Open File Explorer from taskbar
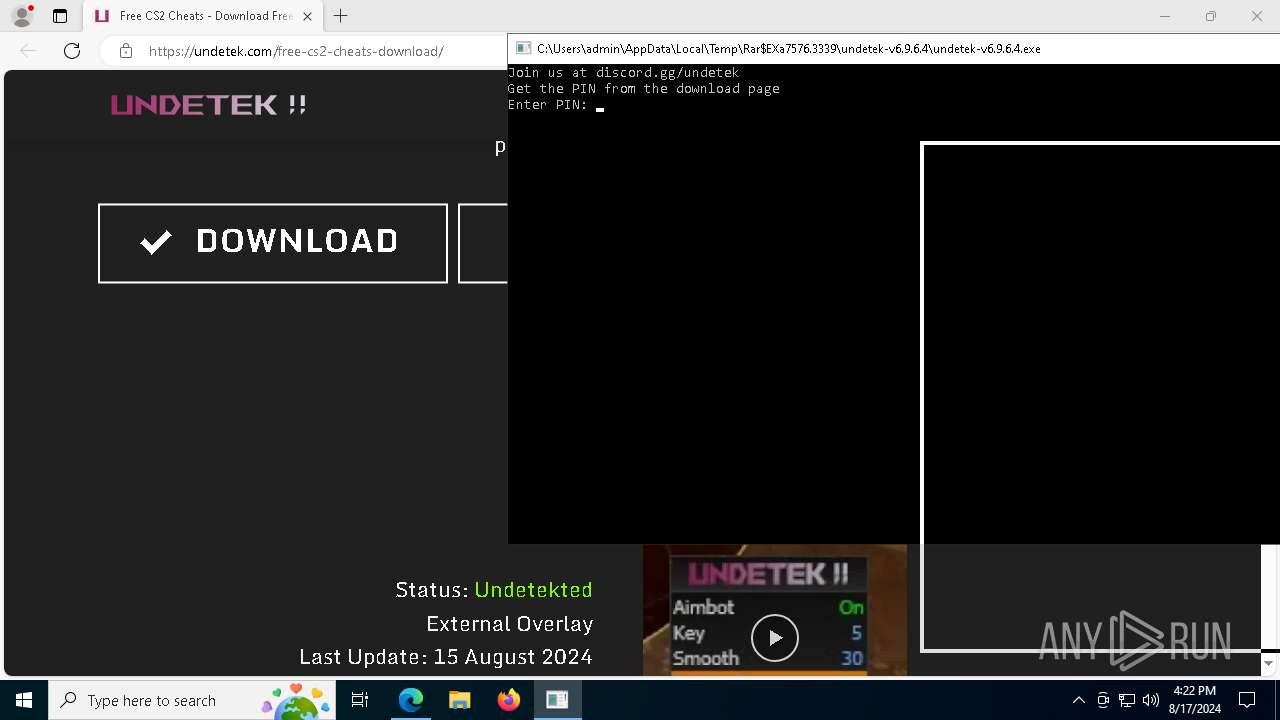The width and height of the screenshot is (1280, 720). click(460, 700)
